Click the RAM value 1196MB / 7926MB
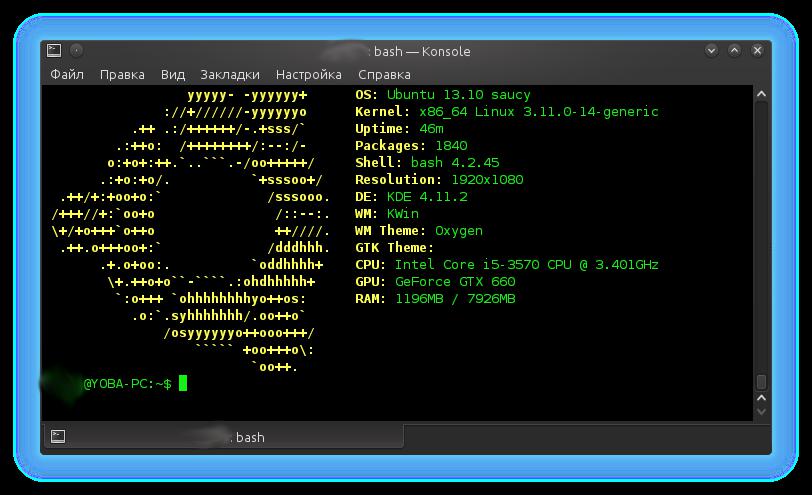This screenshot has width=812, height=495. pos(455,299)
